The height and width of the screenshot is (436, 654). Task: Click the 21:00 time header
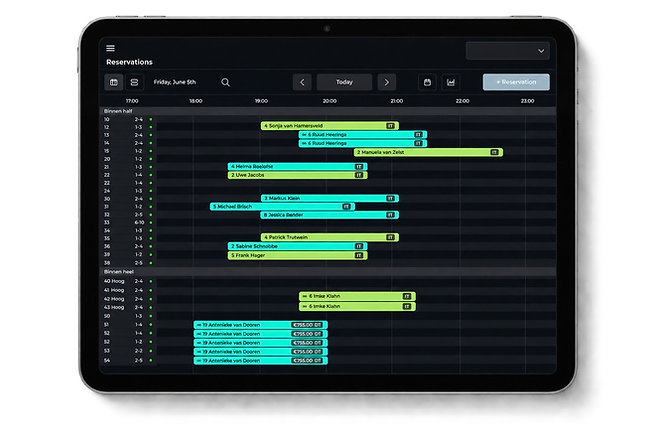coord(397,101)
